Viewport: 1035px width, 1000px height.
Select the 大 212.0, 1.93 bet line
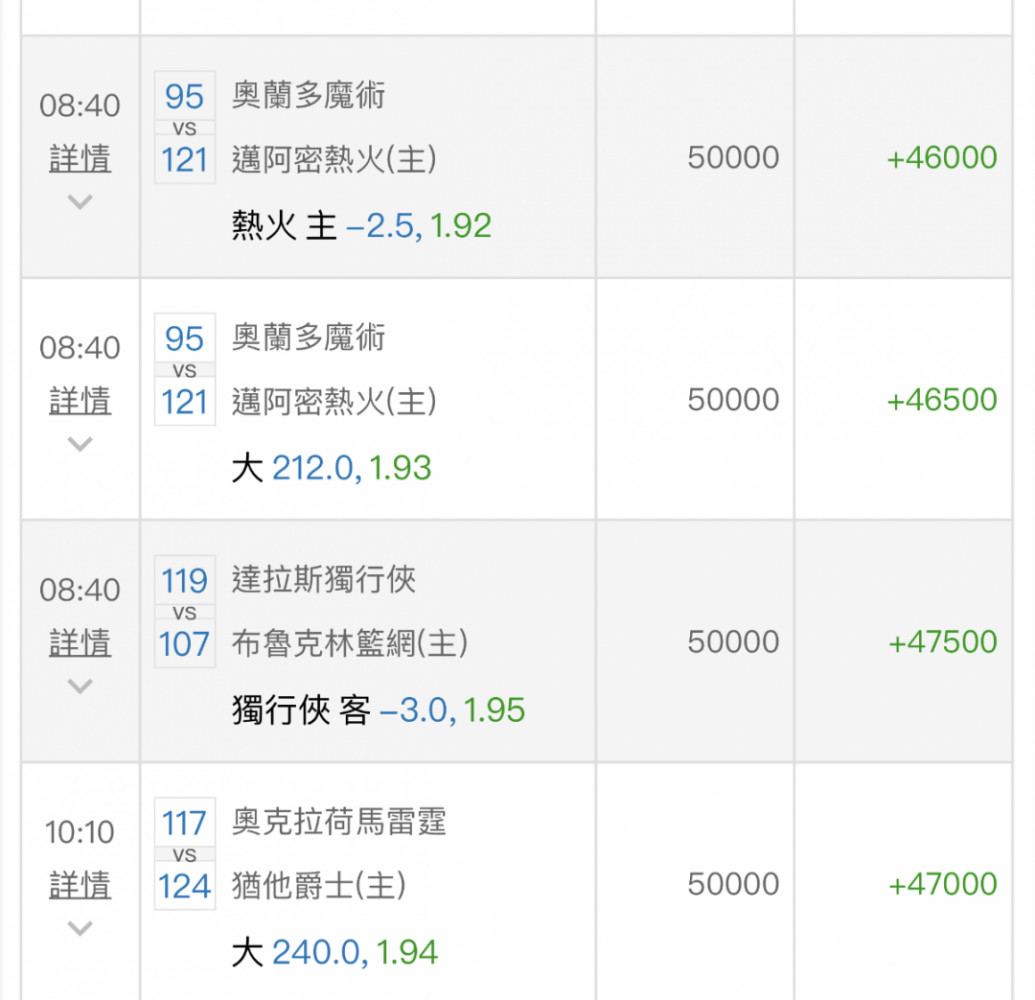331,468
